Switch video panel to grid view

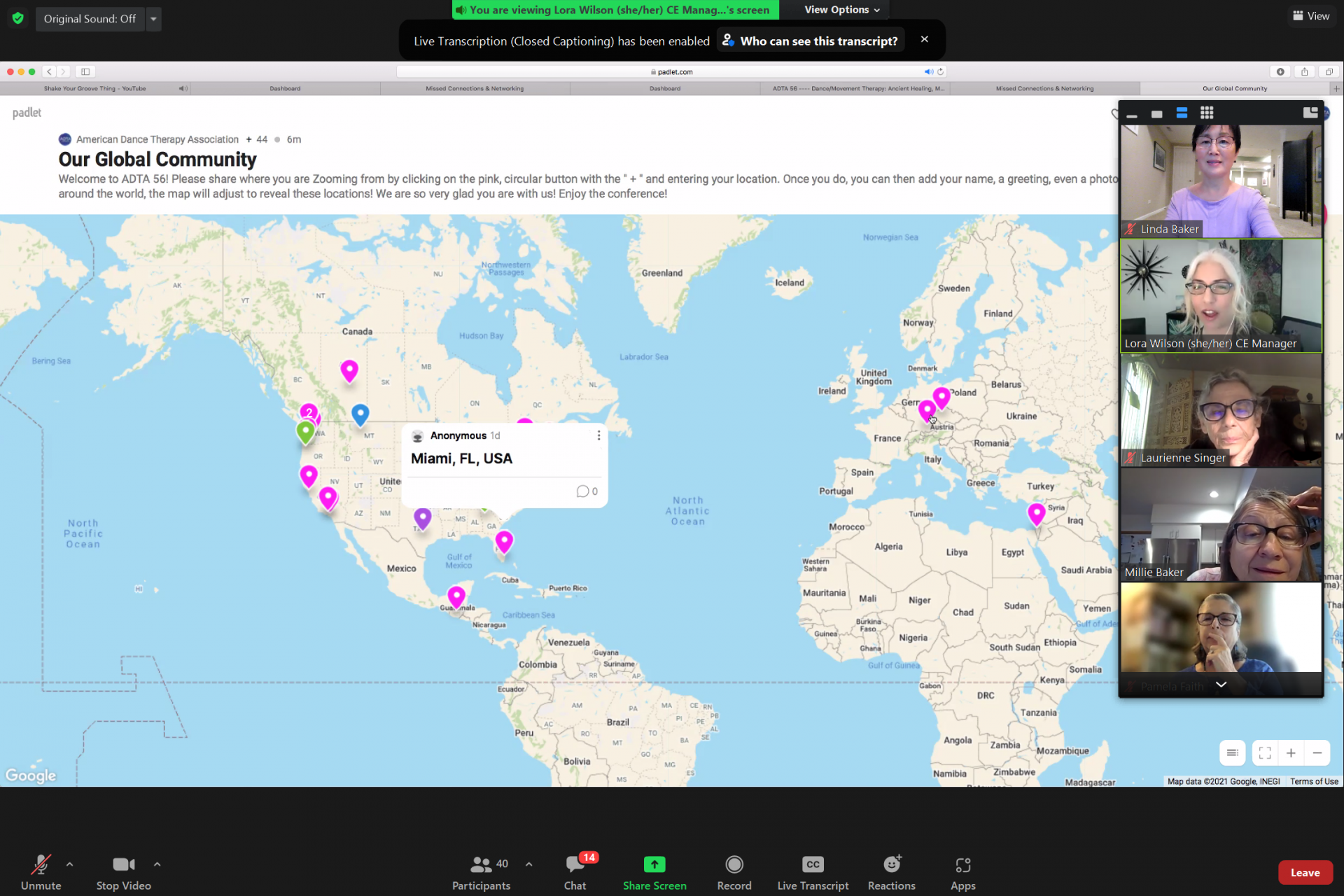coord(1207,113)
